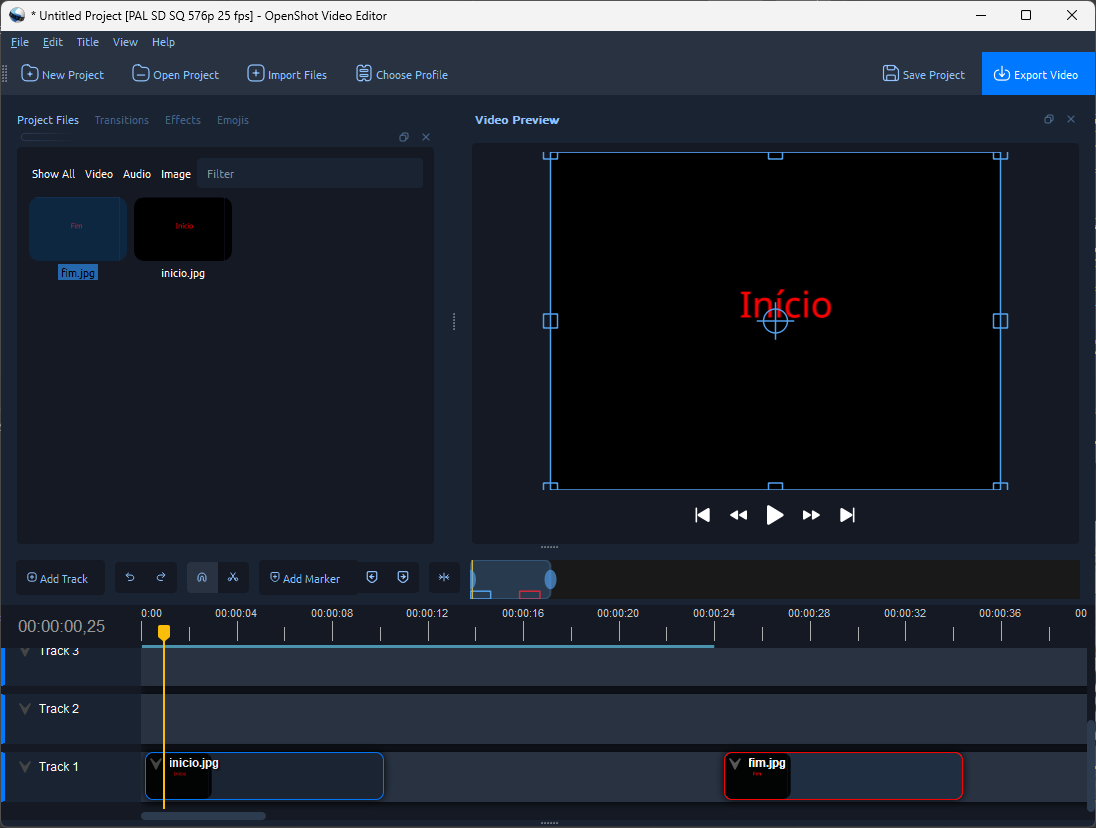Click the Rewind playback icon
1096x828 pixels.
click(738, 515)
